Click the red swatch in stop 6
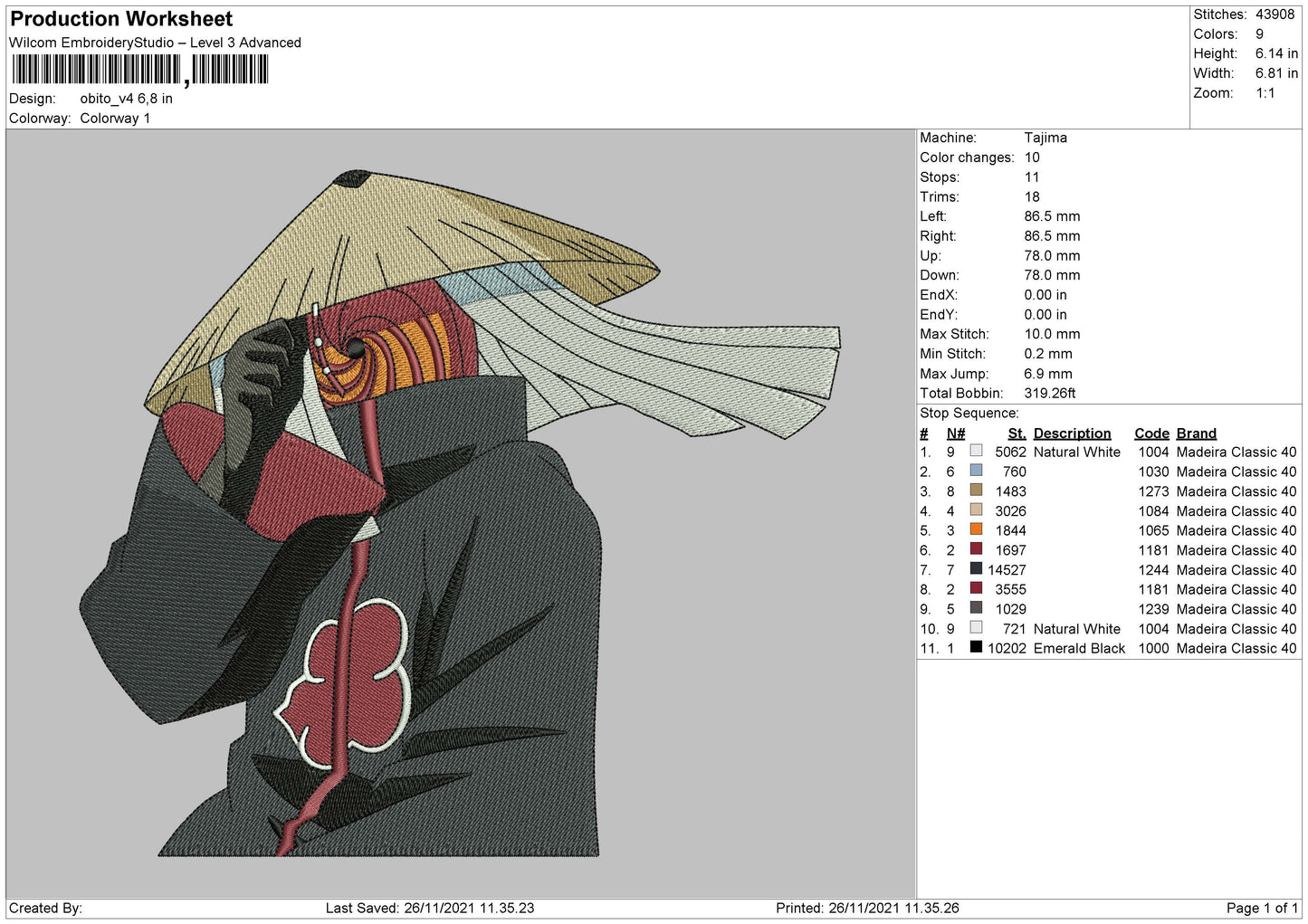 click(x=976, y=549)
